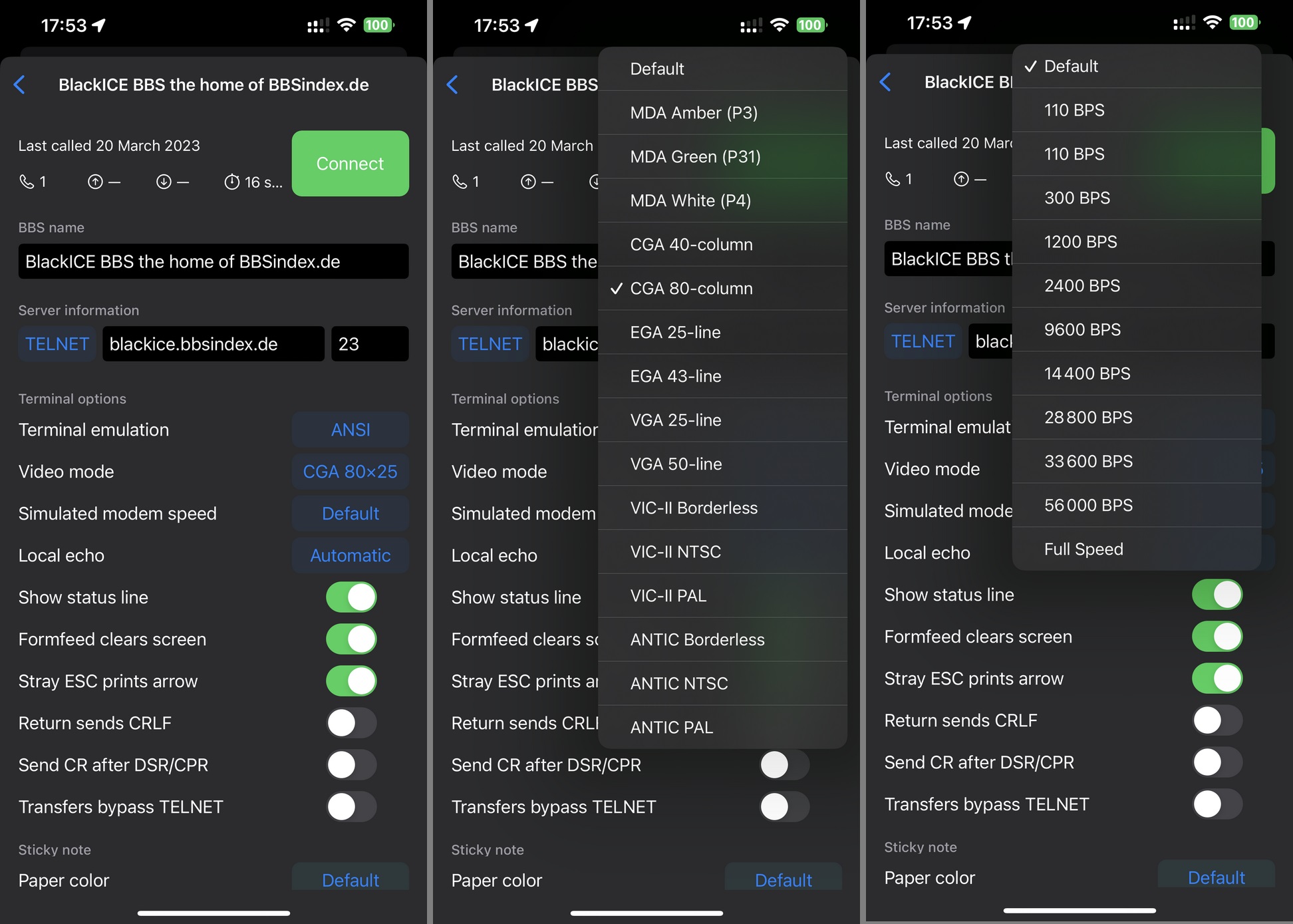1293x924 pixels.
Task: Tap the download arrow icon in left screen
Action: point(164,182)
